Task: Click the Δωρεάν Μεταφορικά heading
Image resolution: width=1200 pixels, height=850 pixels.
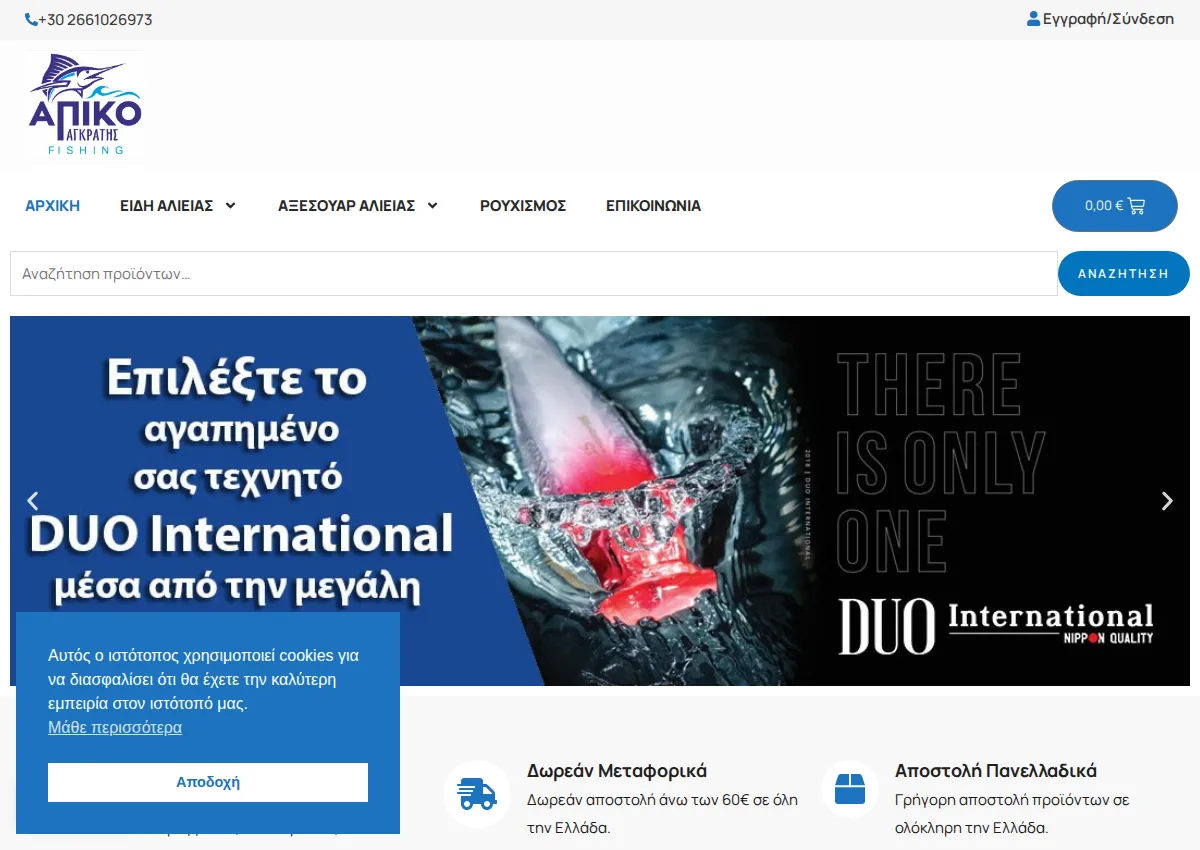Action: (617, 771)
